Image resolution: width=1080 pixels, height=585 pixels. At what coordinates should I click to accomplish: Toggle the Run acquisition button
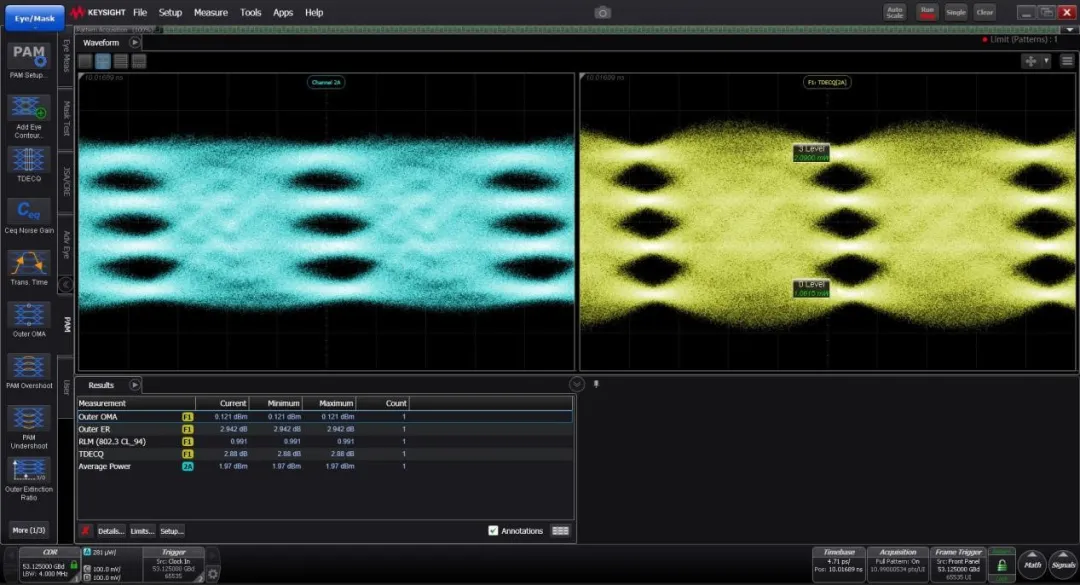(927, 12)
